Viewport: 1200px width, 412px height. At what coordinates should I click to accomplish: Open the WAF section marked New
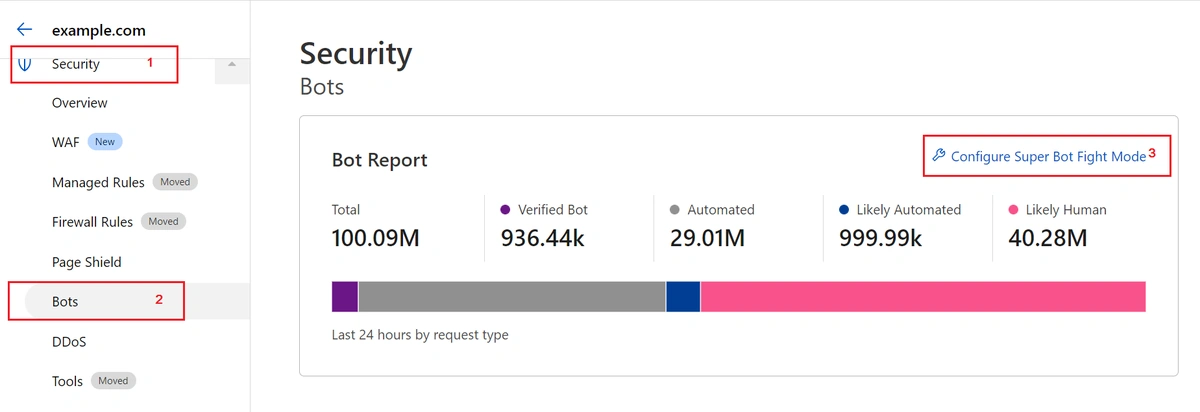pyautogui.click(x=66, y=142)
